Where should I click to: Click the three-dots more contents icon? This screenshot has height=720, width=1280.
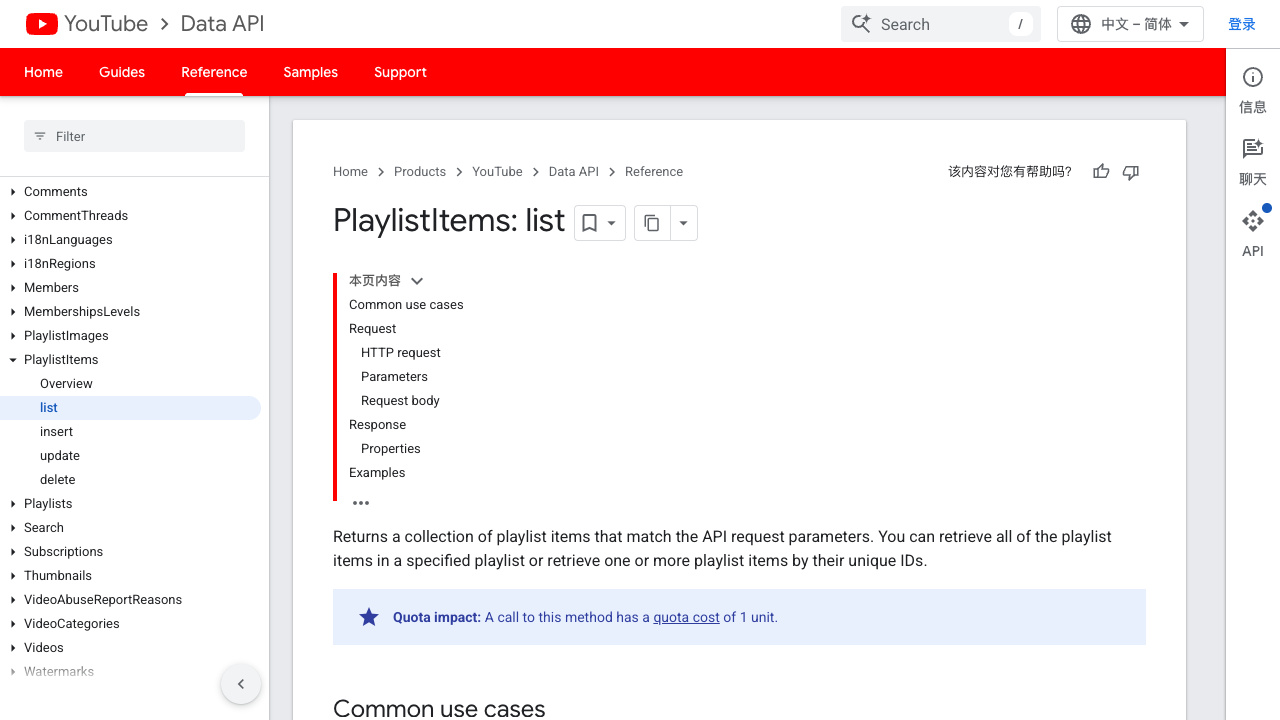coord(361,503)
